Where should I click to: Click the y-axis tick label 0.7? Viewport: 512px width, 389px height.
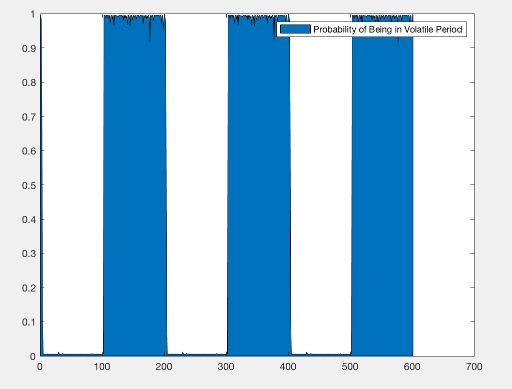click(x=29, y=117)
